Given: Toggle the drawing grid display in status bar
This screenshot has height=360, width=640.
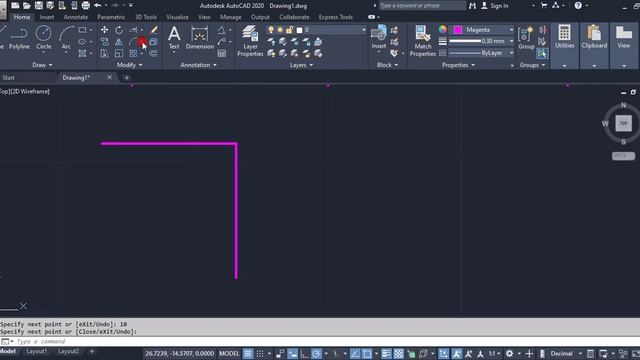Looking at the screenshot, I should pos(248,353).
